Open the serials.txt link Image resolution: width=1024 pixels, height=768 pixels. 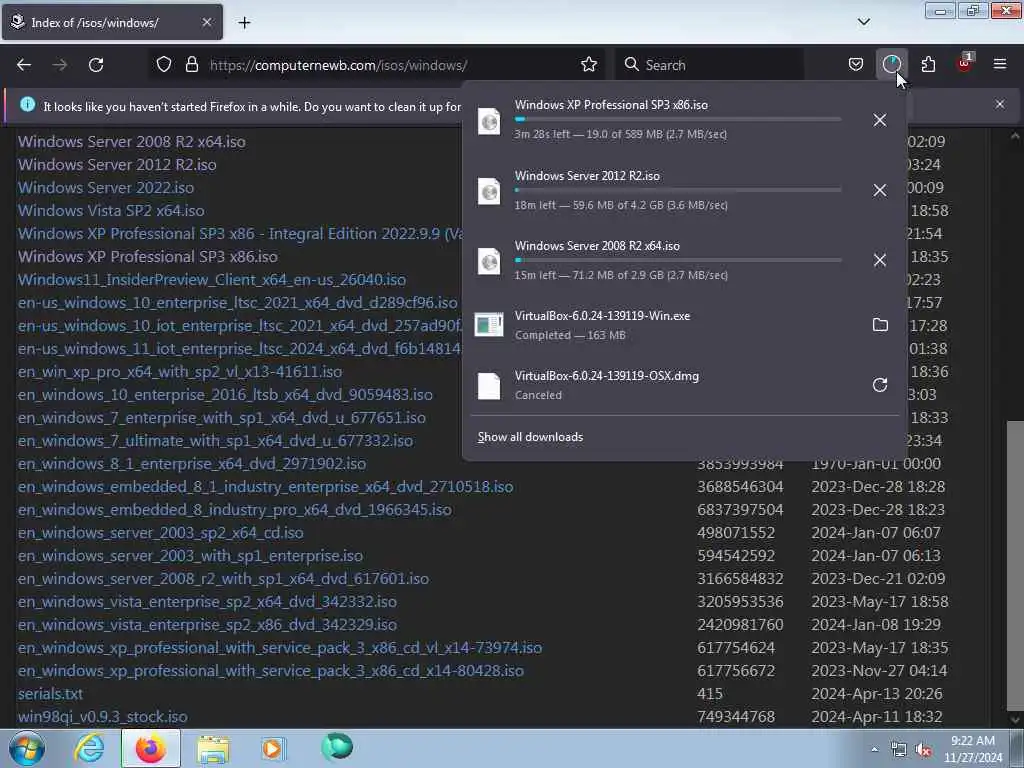(50, 694)
